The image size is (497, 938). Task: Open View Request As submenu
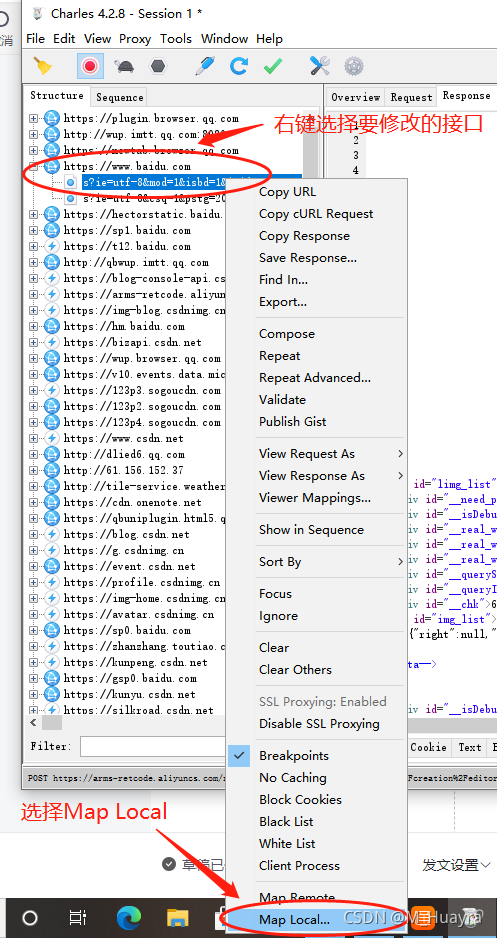[x=316, y=454]
